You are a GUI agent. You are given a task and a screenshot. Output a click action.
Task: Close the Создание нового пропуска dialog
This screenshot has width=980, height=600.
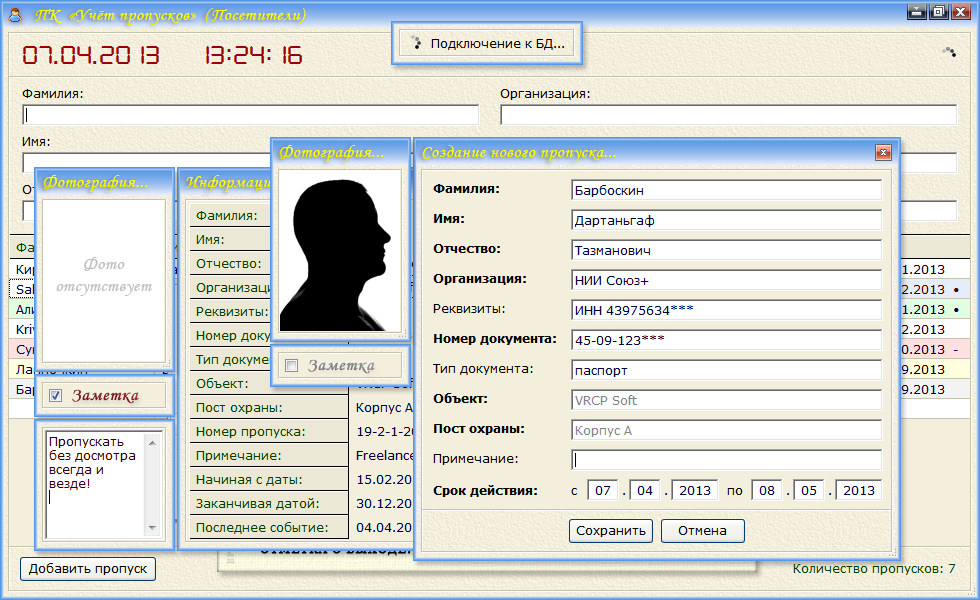[882, 152]
